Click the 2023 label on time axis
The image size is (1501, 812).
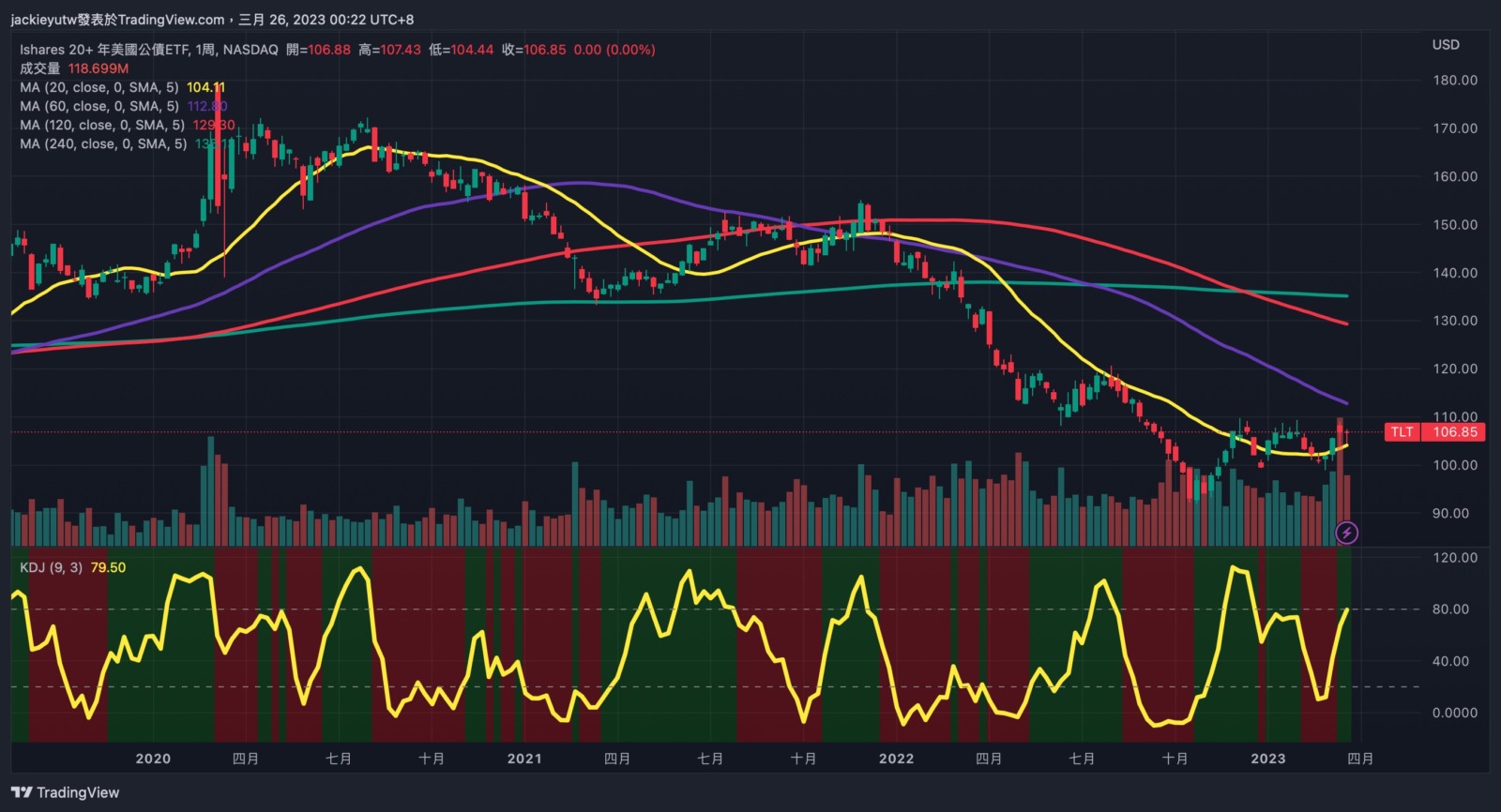[x=1268, y=759]
